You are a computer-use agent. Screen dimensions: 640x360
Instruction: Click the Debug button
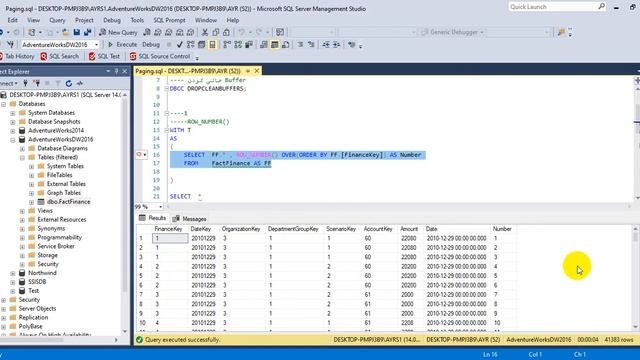click(x=151, y=44)
